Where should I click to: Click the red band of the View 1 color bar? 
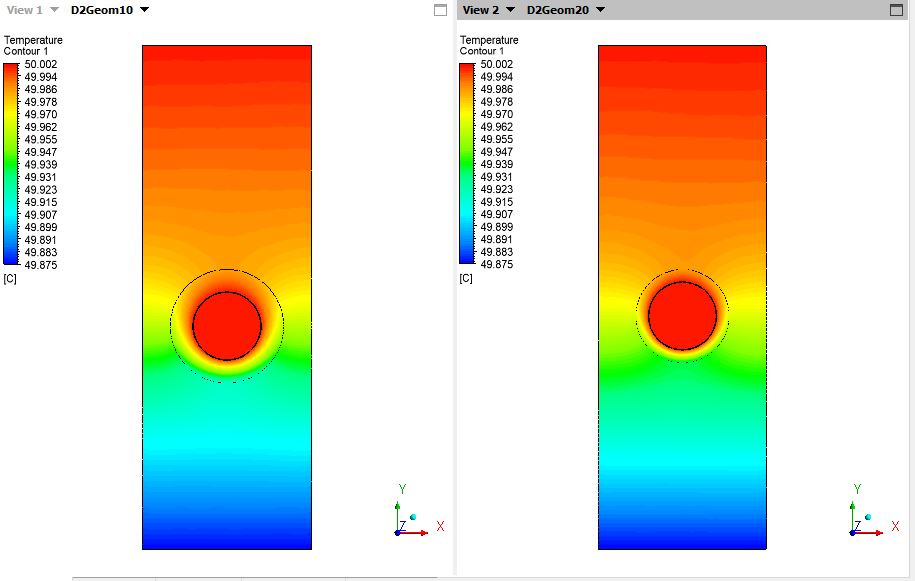point(12,65)
